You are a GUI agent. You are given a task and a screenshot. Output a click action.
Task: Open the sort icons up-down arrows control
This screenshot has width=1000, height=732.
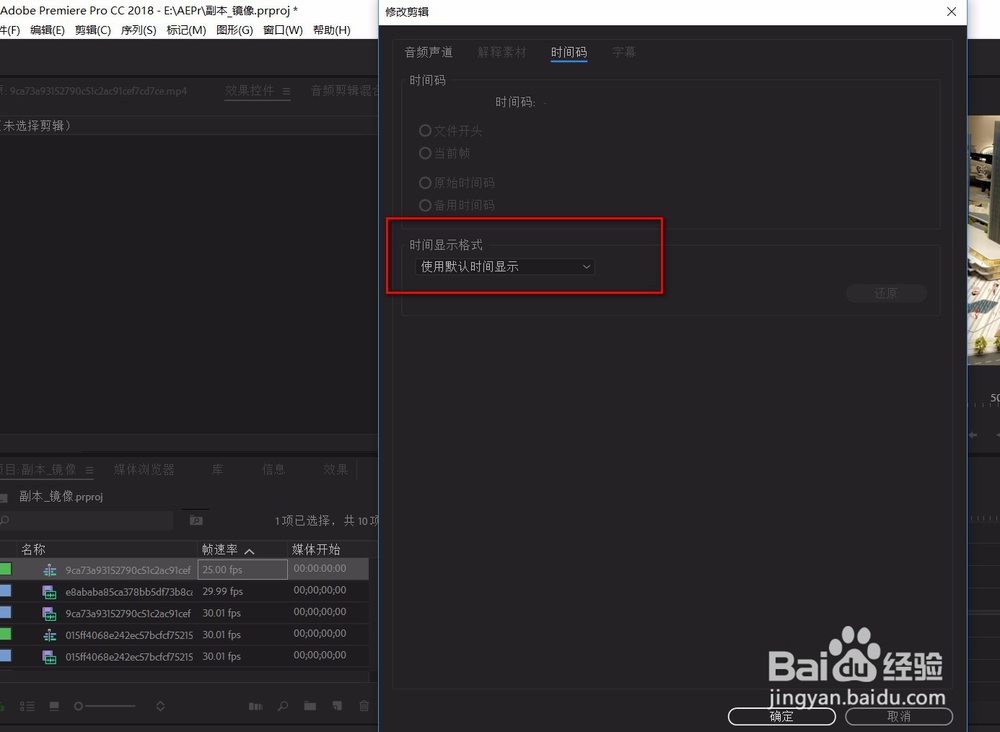(x=160, y=706)
